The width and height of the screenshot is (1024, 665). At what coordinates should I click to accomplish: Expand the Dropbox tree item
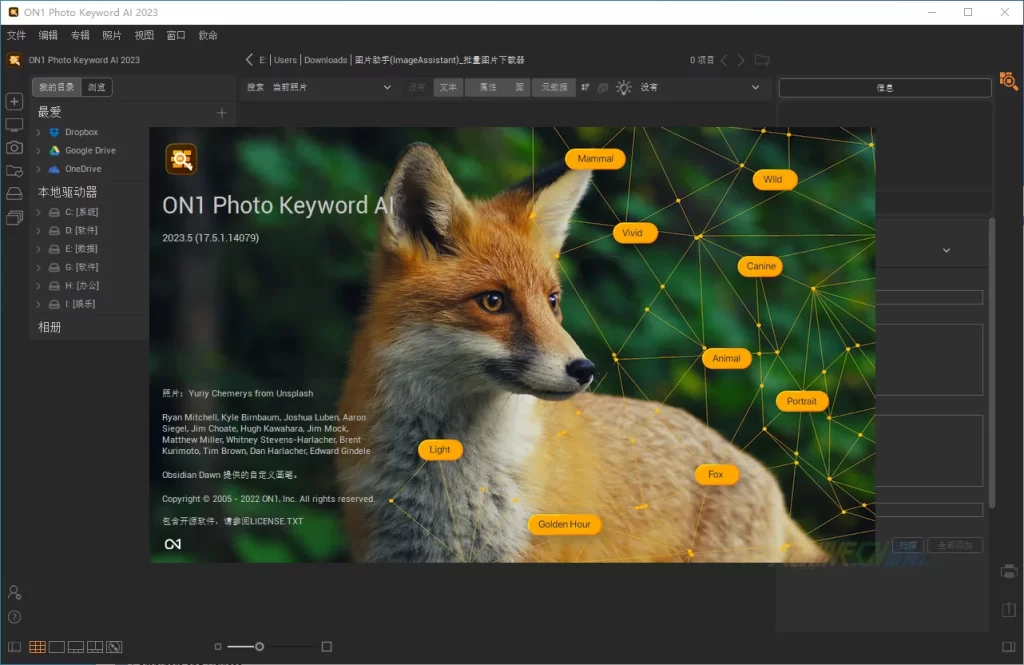pyautogui.click(x=38, y=132)
